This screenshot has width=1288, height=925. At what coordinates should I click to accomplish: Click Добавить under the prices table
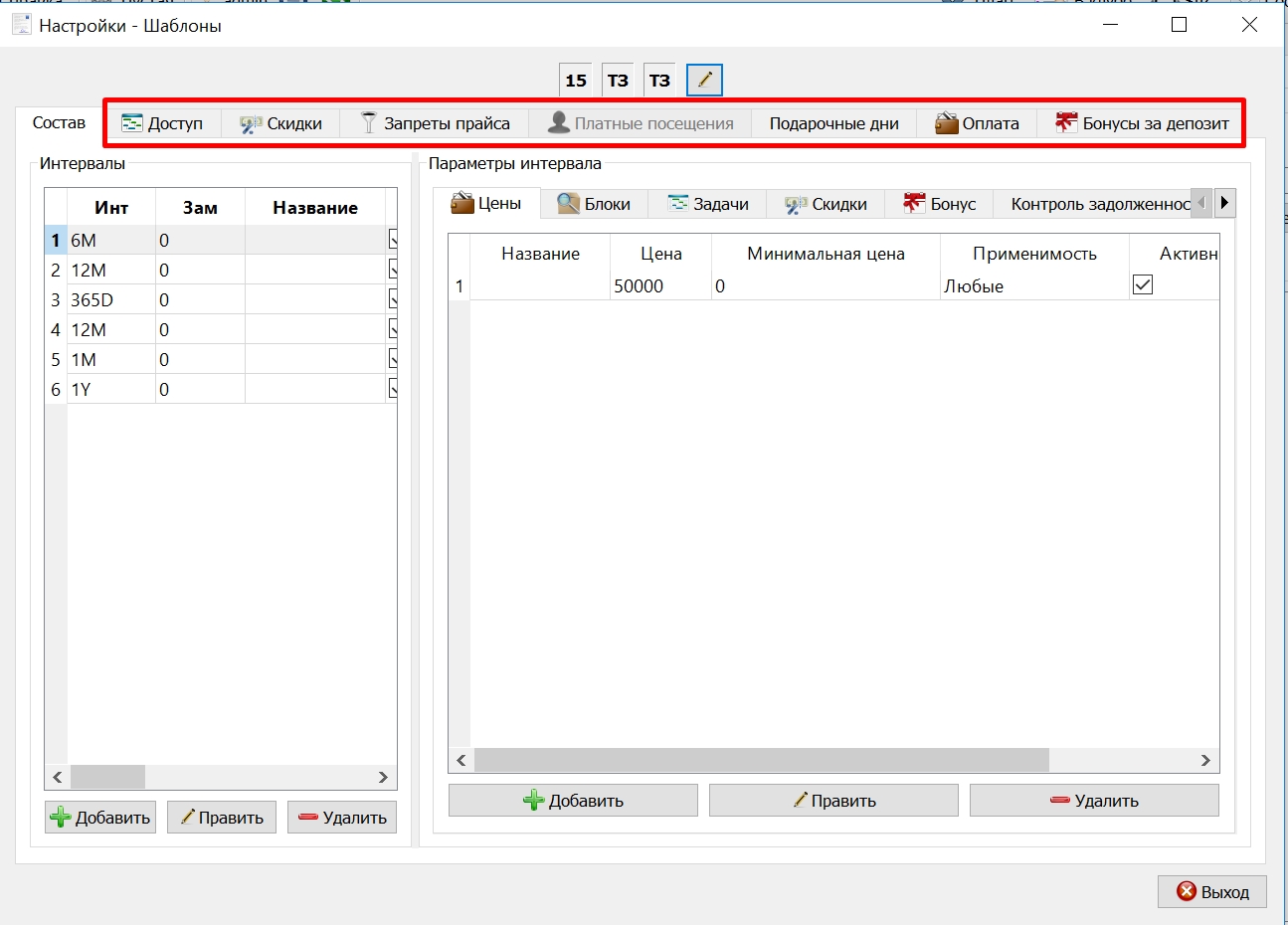click(x=573, y=801)
